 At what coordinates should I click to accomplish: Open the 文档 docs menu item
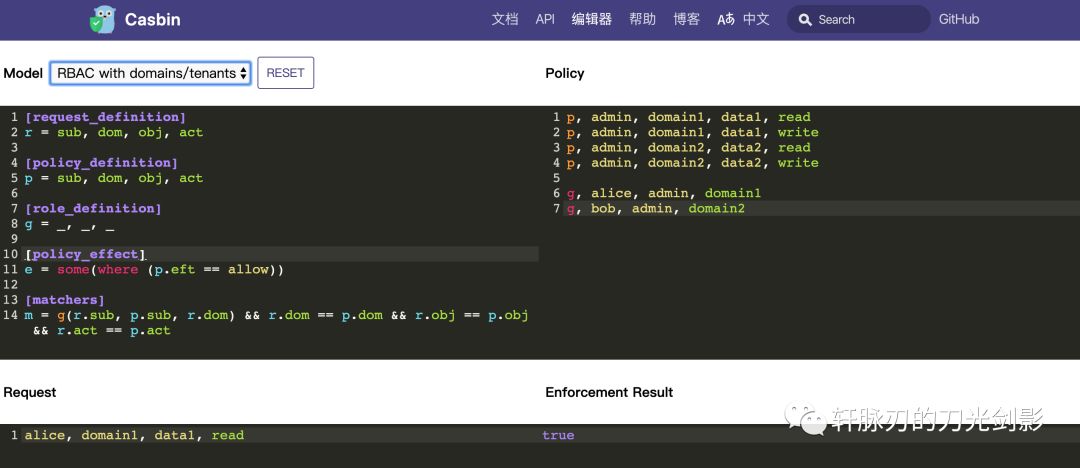505,19
